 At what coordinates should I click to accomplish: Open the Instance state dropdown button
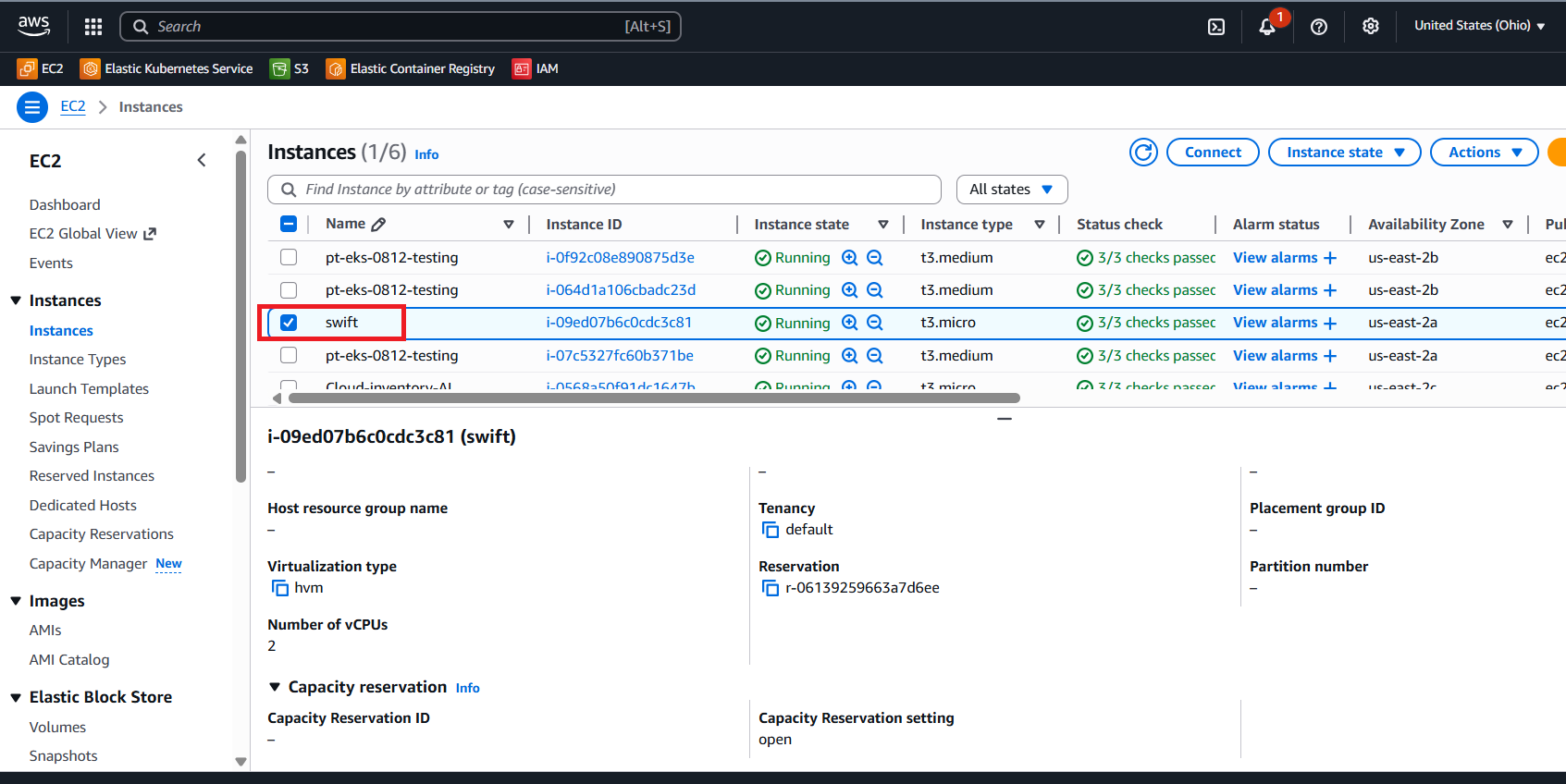(1344, 153)
